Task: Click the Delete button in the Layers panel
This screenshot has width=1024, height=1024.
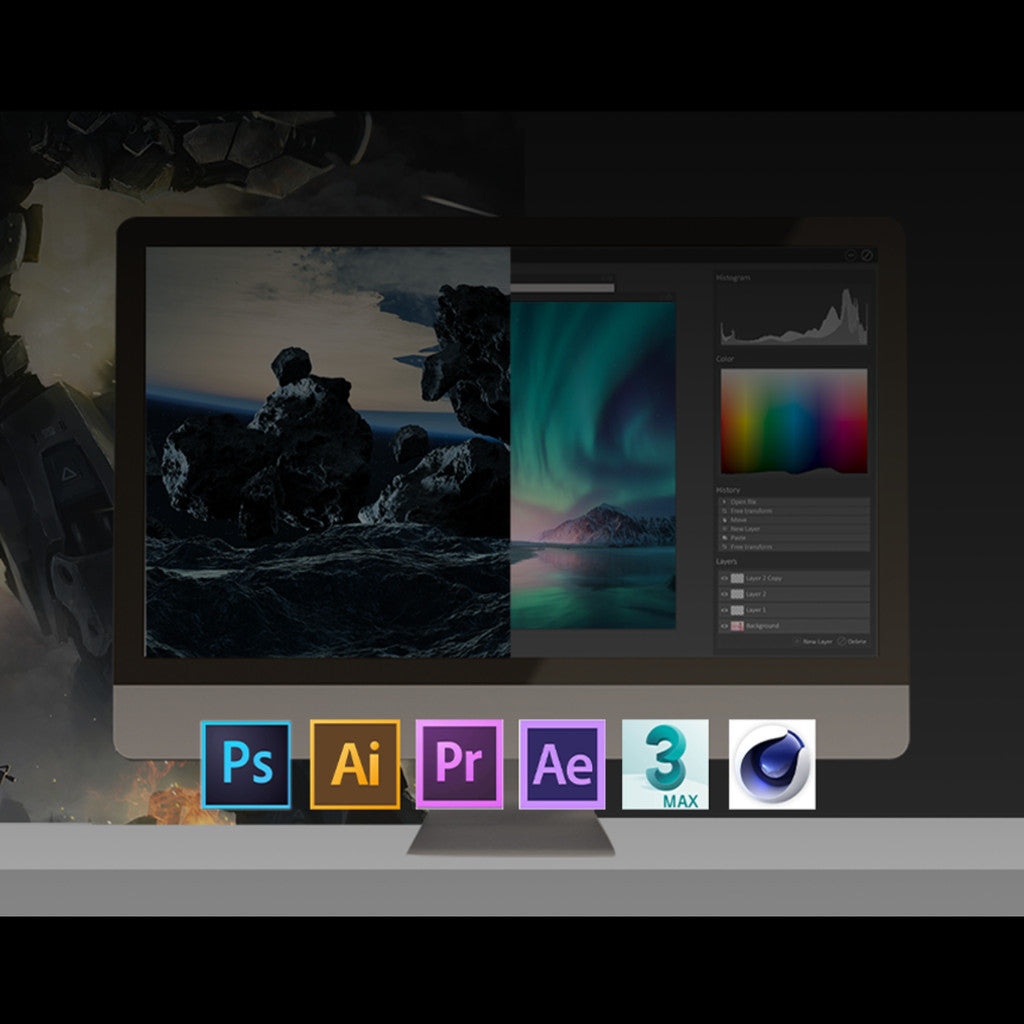Action: (852, 641)
